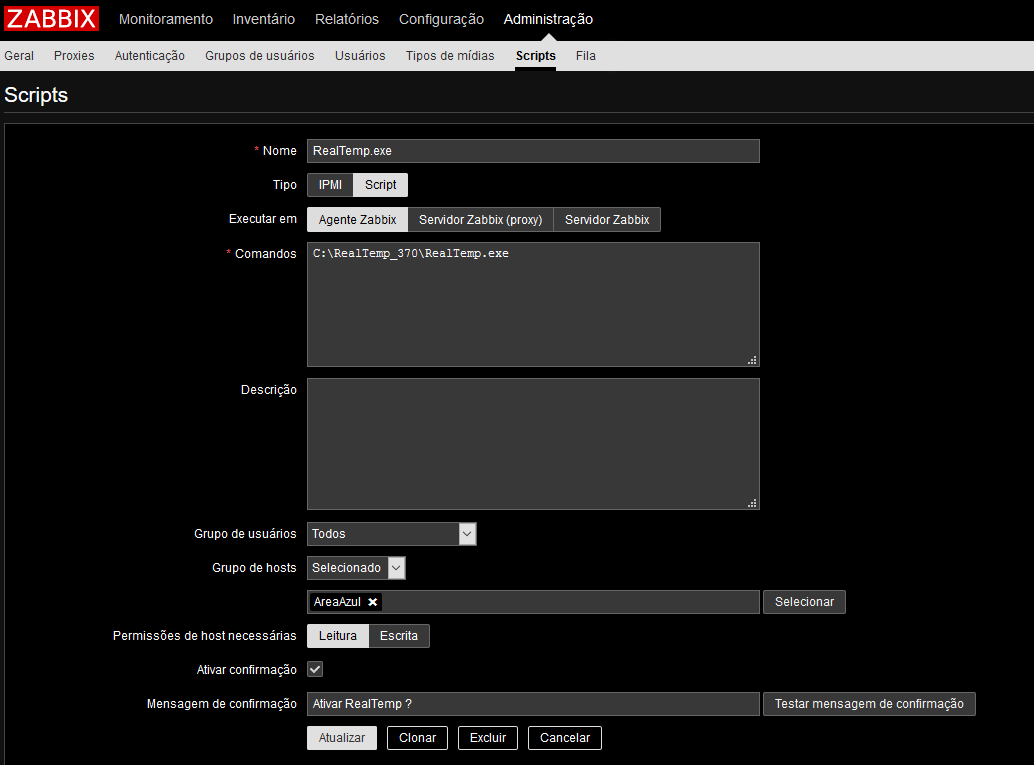Focus the Descrição text area
This screenshot has height=765, width=1034.
point(533,444)
